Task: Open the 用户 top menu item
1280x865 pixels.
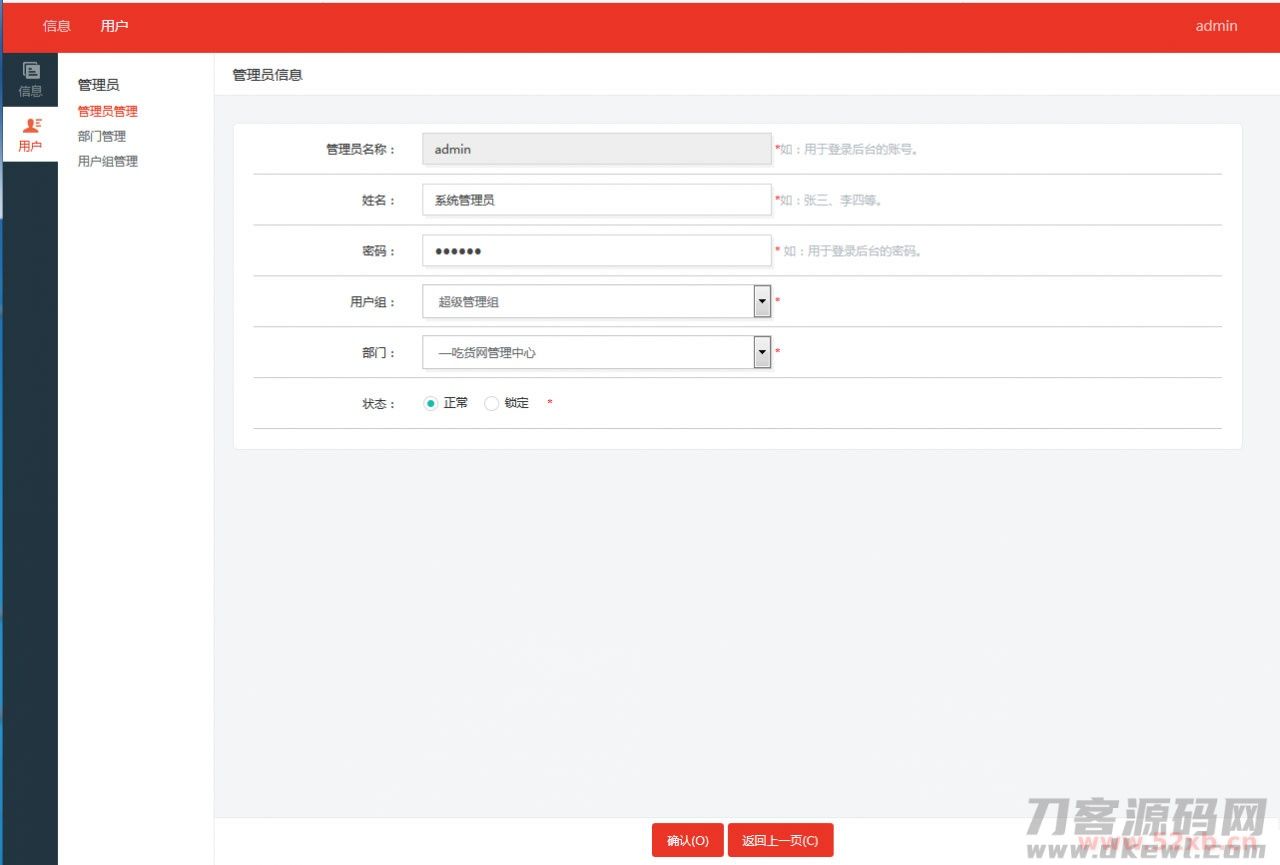Action: 115,26
